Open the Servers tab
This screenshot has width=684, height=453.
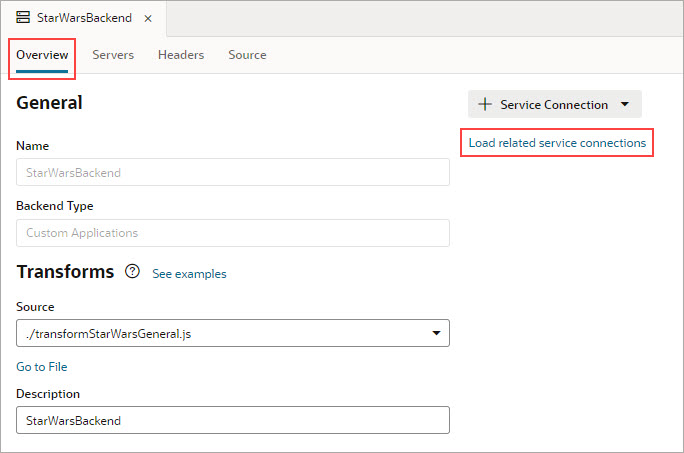pyautogui.click(x=113, y=55)
